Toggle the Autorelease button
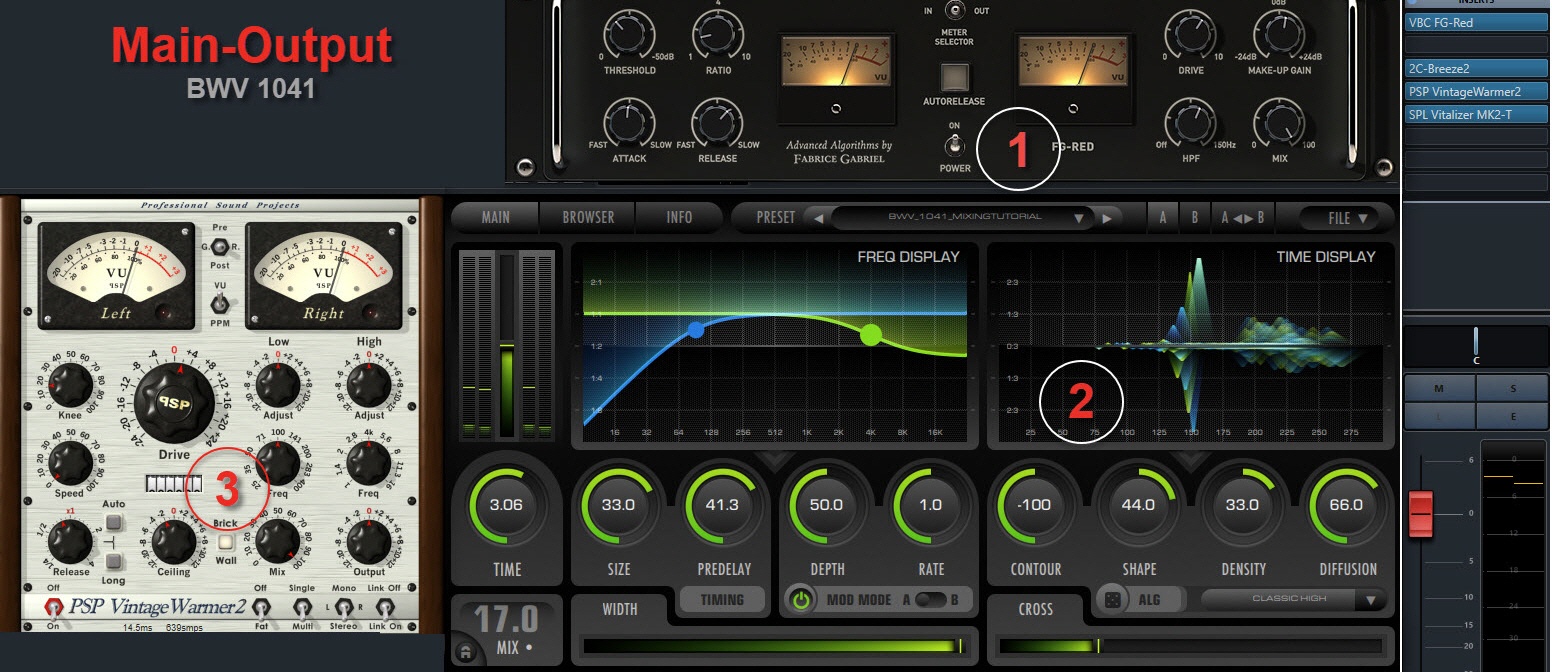The height and width of the screenshot is (672, 1552). tap(954, 77)
